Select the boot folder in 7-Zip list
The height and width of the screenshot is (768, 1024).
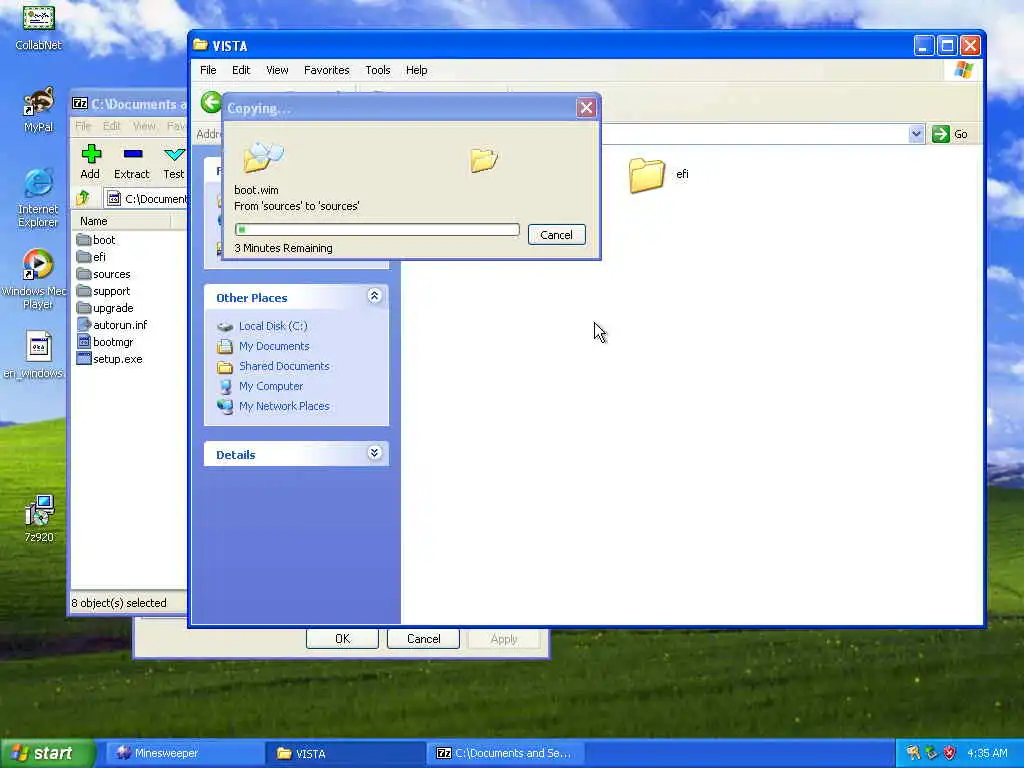point(96,240)
